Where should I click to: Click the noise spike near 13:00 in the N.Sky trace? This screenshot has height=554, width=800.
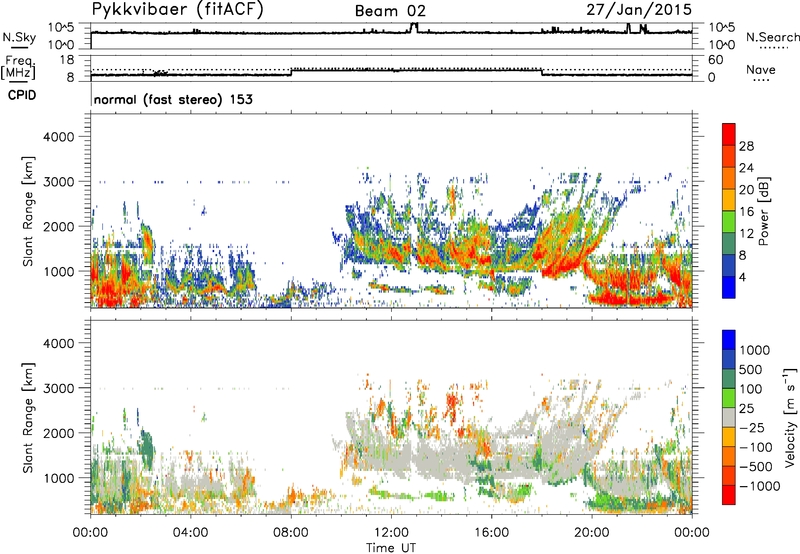[x=414, y=28]
